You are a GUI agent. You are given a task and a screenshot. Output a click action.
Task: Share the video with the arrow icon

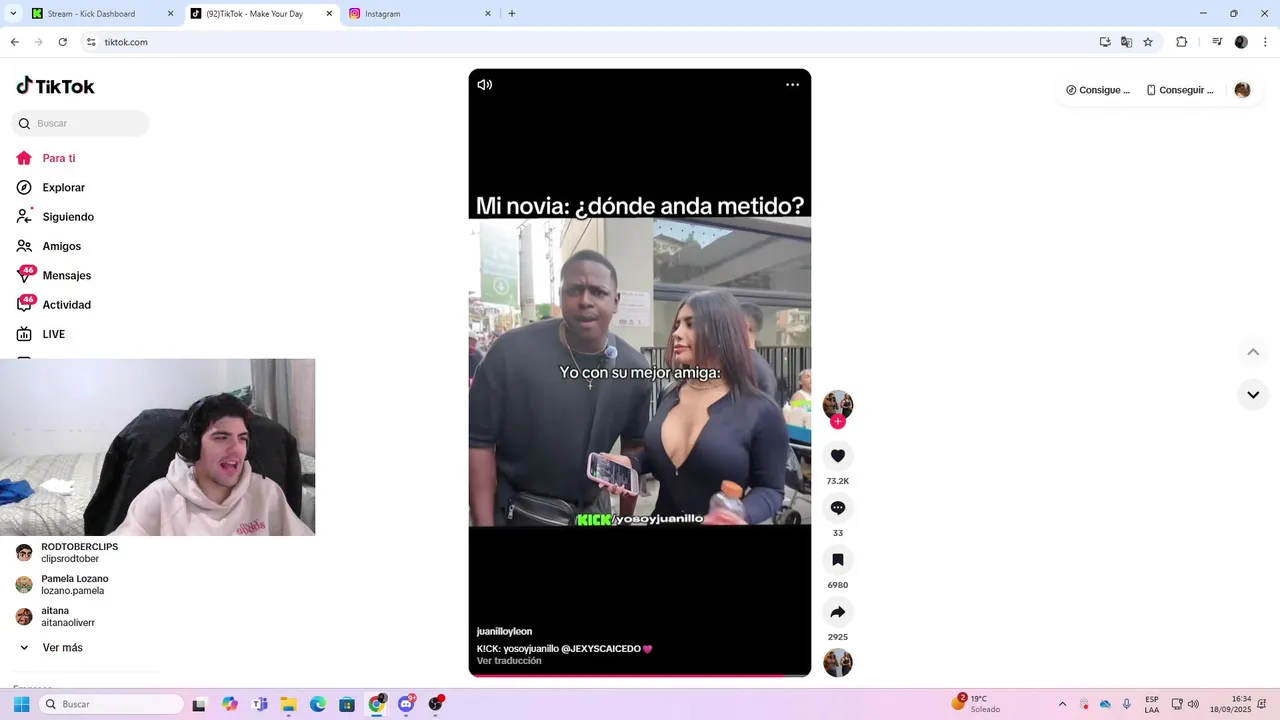tap(838, 612)
